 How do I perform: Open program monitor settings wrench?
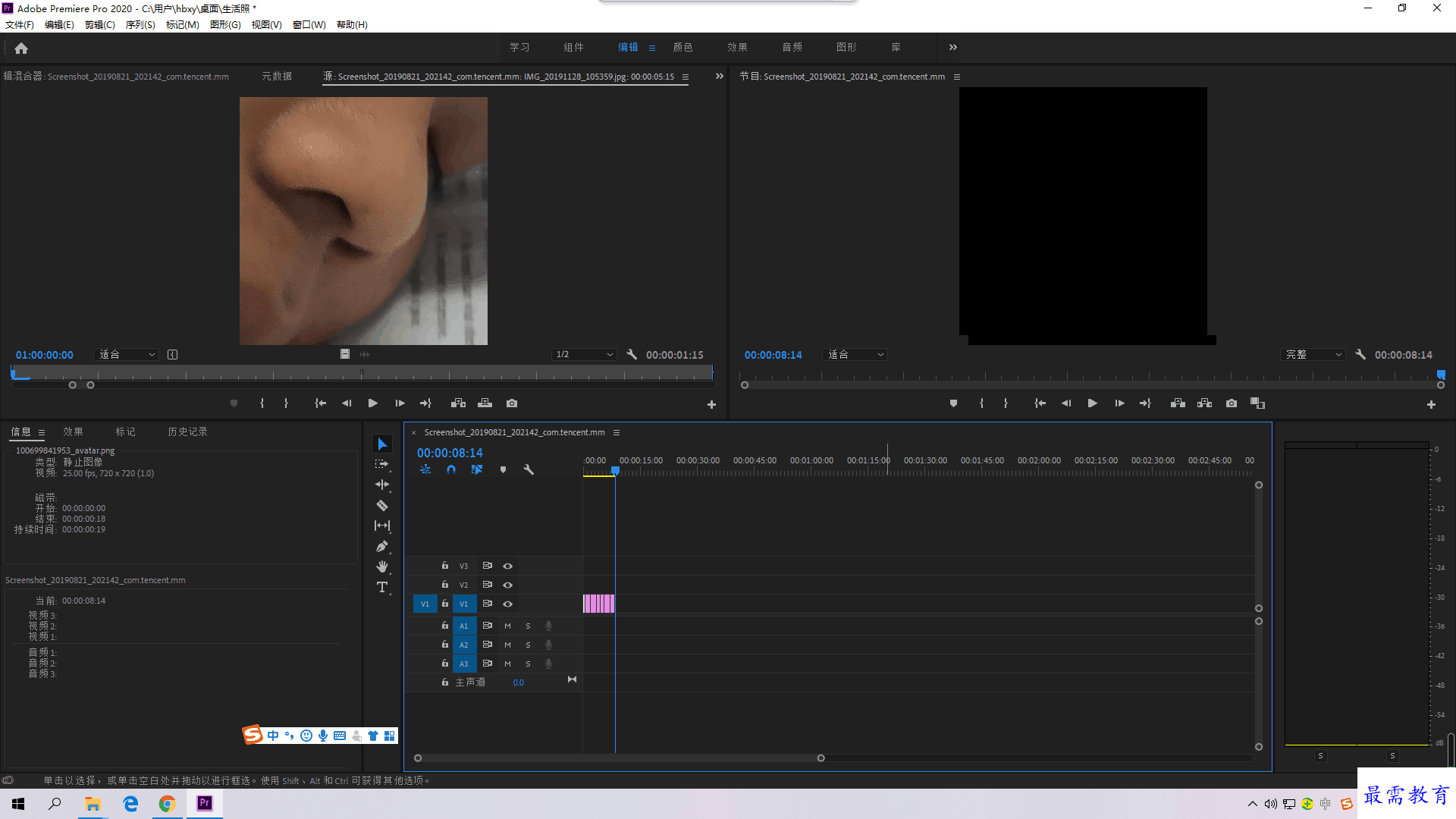click(x=1360, y=354)
